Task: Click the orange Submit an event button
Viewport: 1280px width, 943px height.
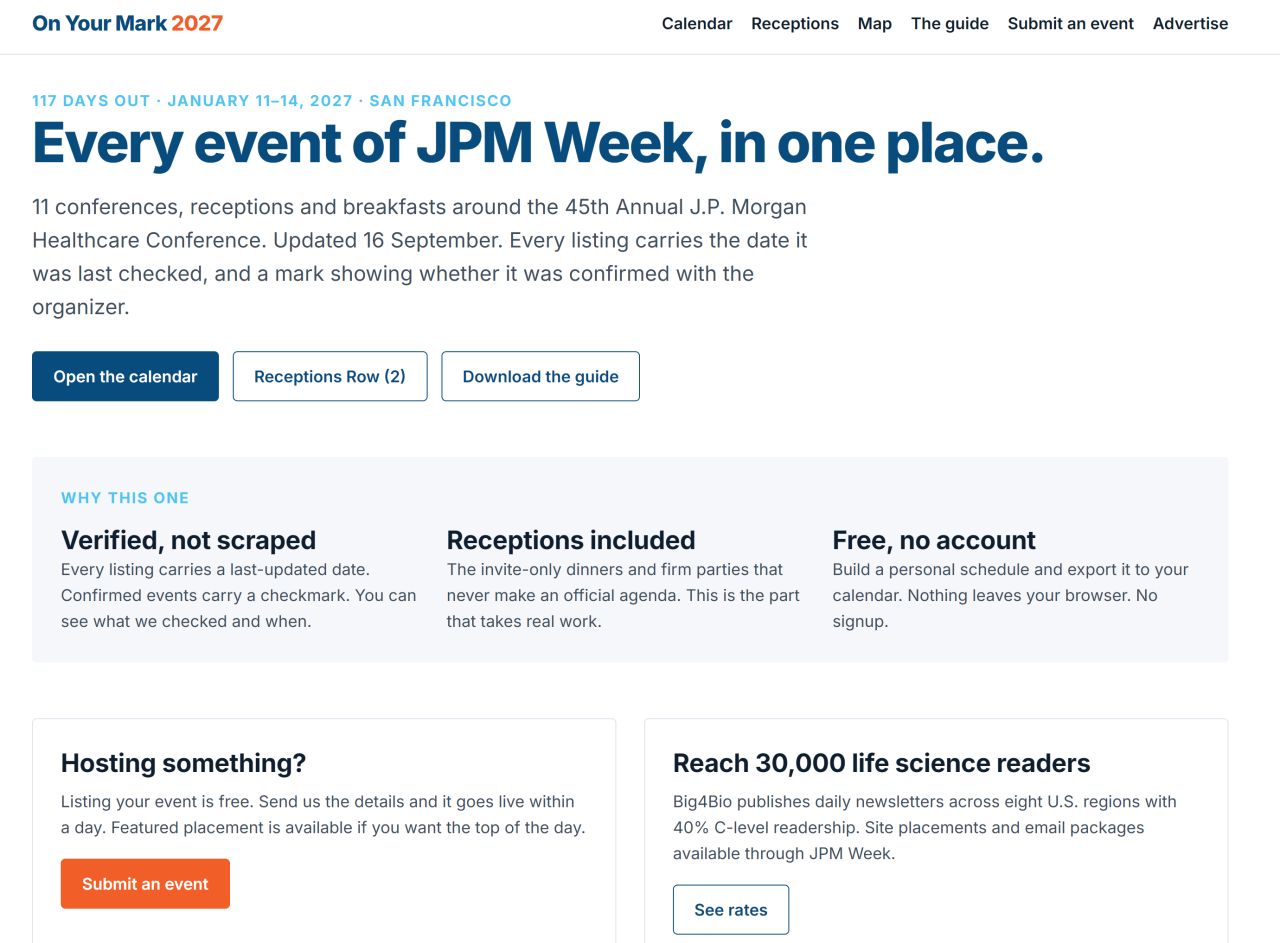Action: tap(145, 884)
